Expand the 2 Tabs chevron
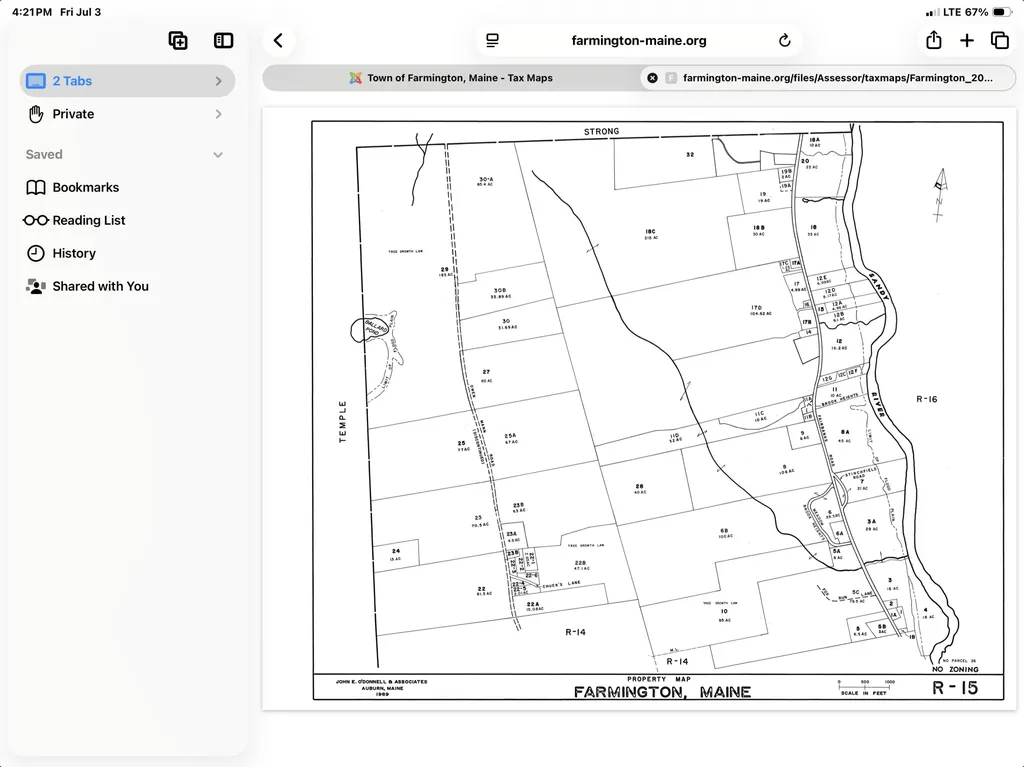This screenshot has width=1024, height=767. click(219, 81)
